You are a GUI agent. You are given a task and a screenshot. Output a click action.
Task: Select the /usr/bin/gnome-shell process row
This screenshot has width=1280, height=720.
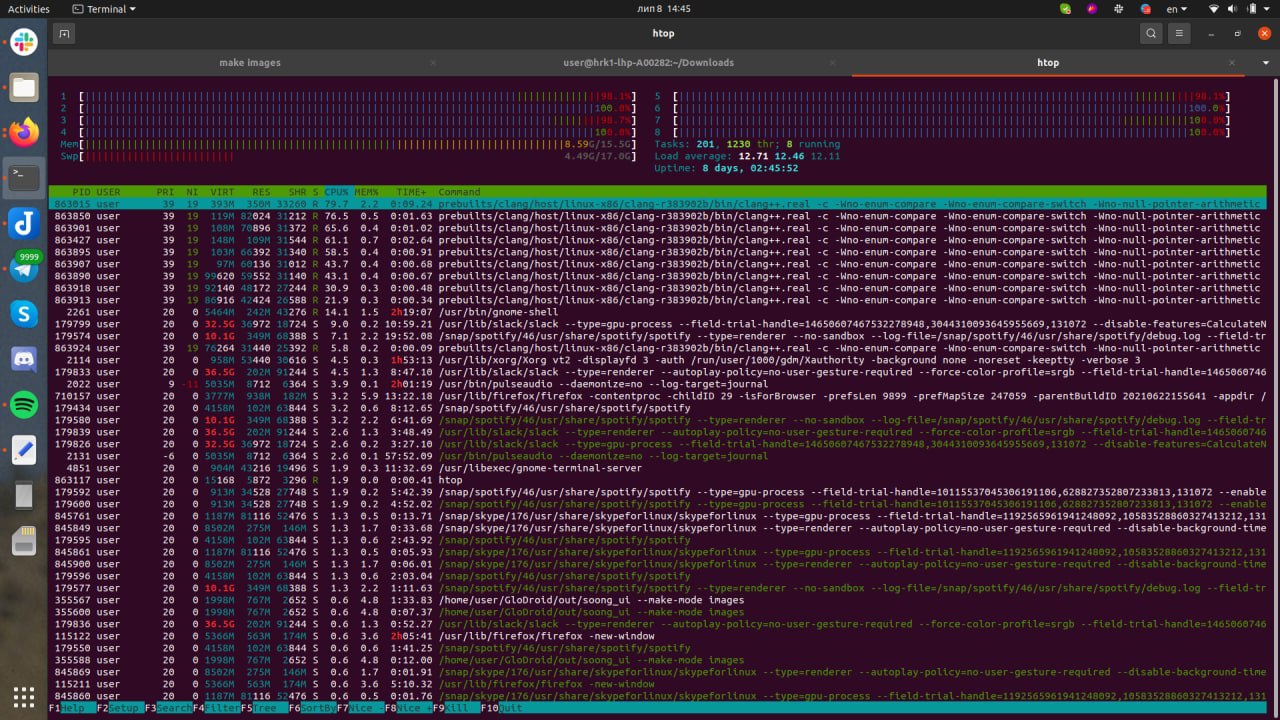[658, 312]
